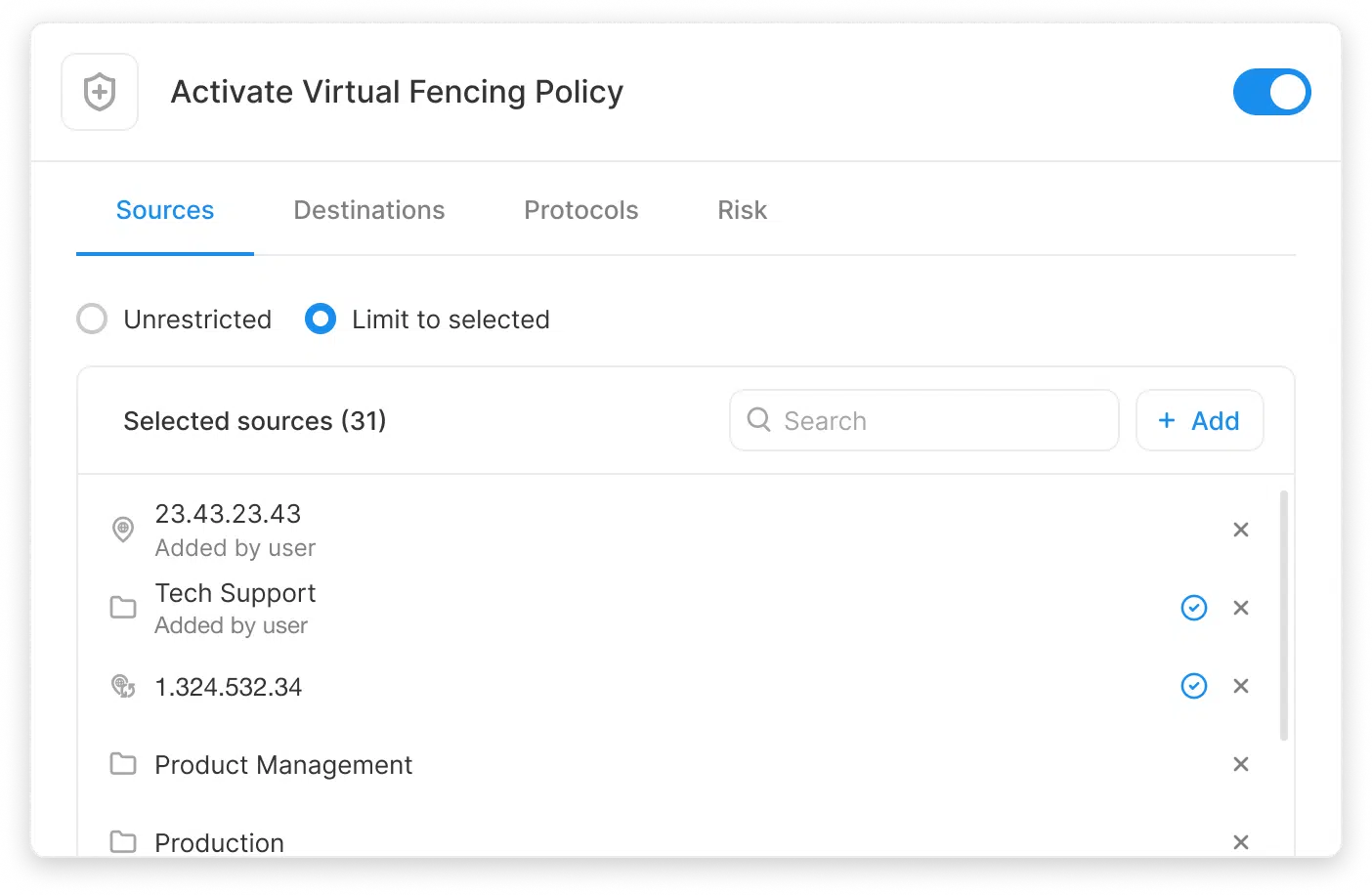1372x895 pixels.
Task: Click the sources list vertical scrollbar
Action: click(x=1283, y=616)
